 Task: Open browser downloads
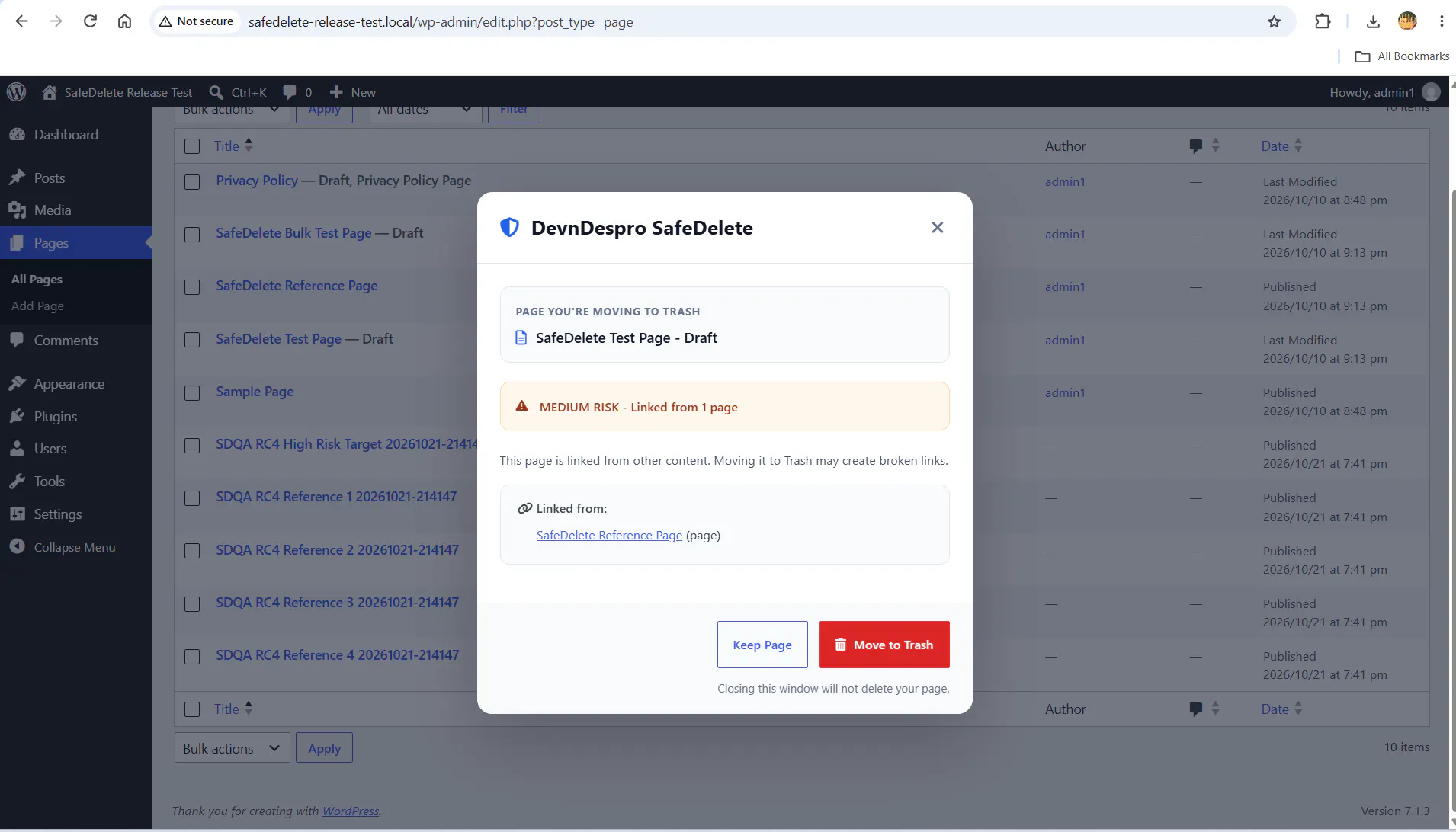click(x=1373, y=21)
